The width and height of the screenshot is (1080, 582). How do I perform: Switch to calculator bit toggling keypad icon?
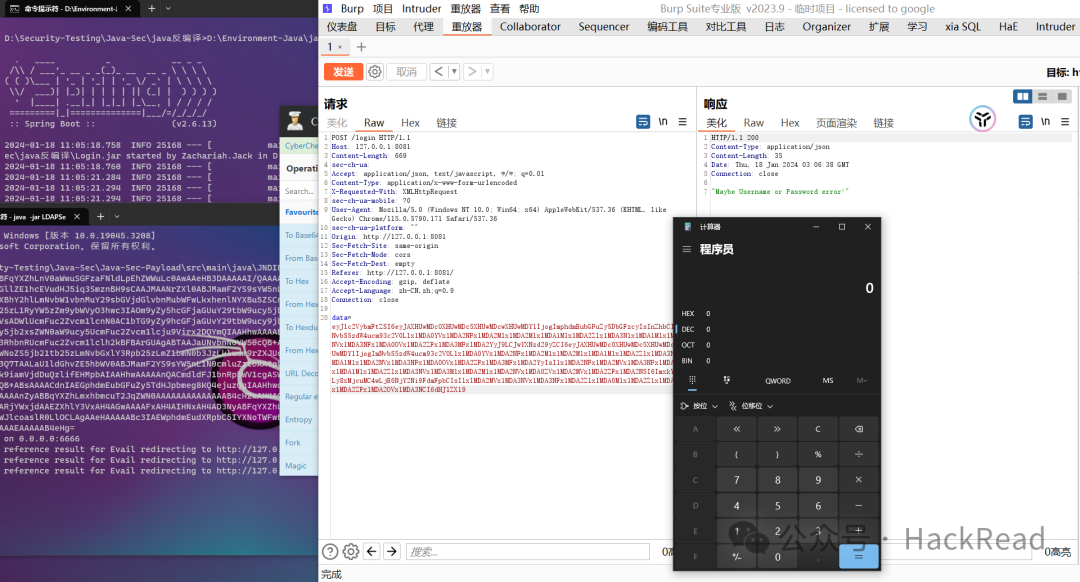[727, 380]
